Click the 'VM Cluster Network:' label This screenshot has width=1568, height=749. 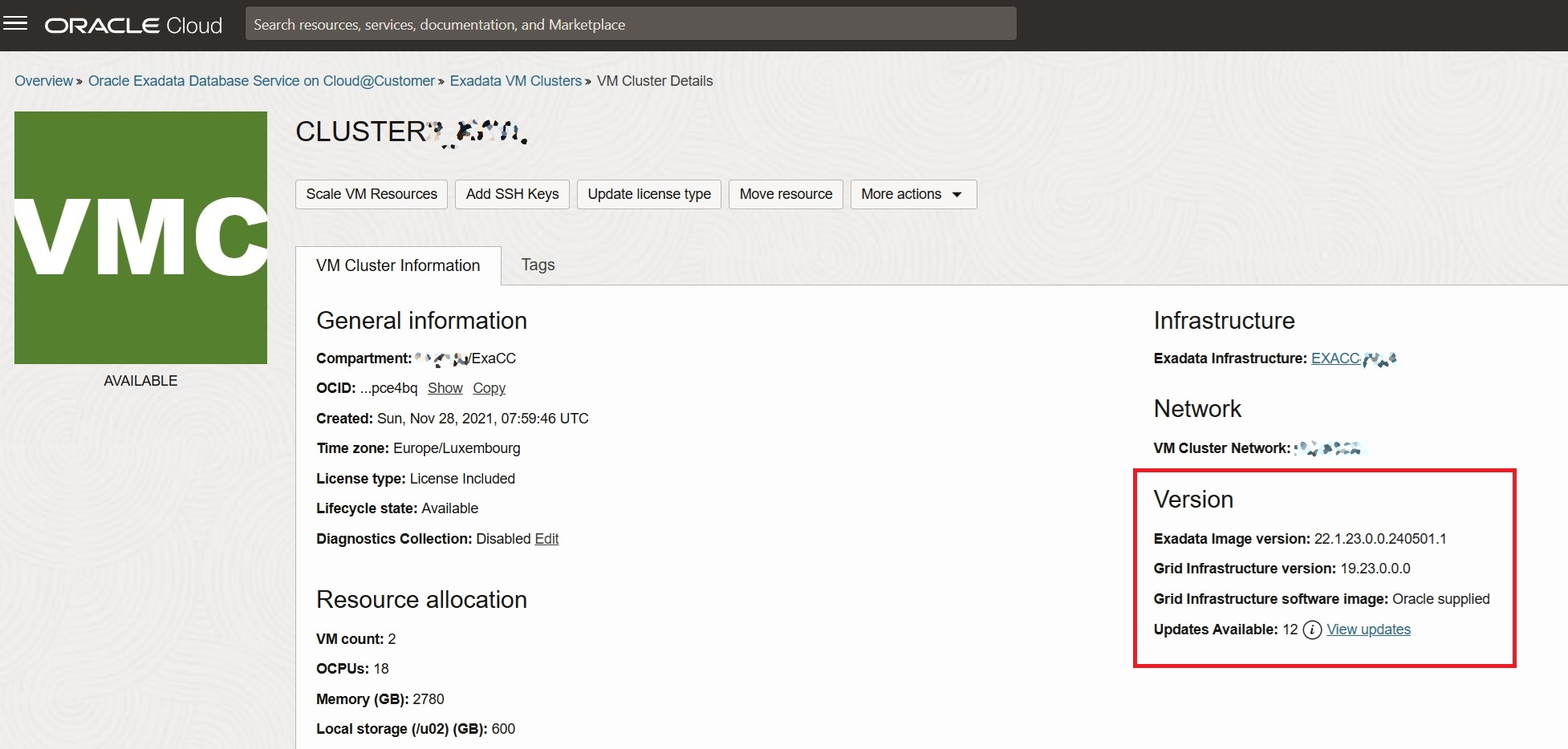coord(1222,448)
